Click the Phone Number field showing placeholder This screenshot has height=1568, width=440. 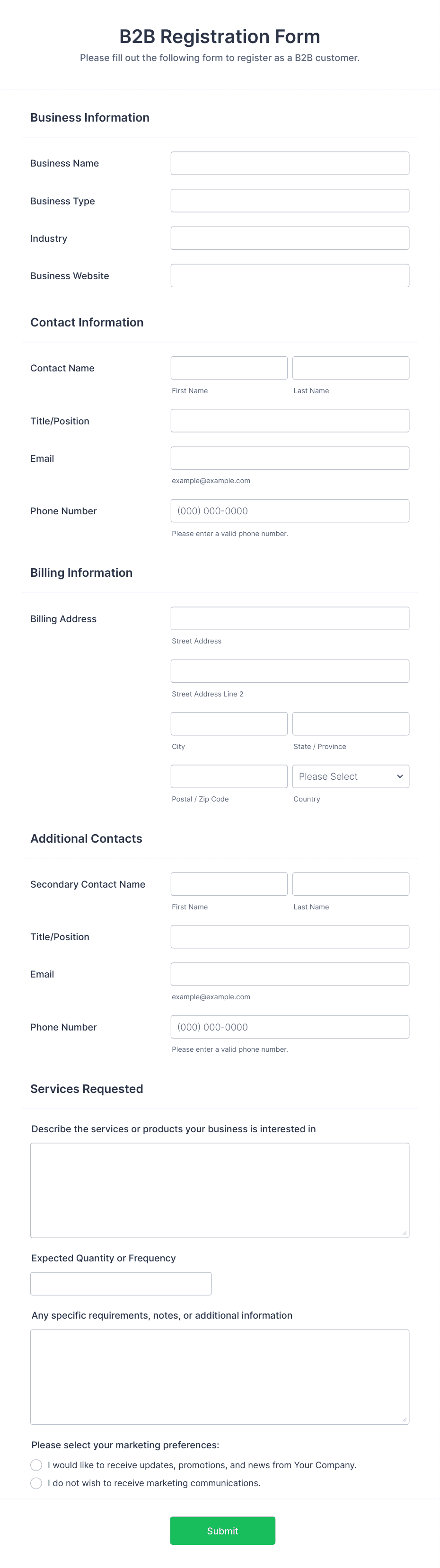[x=290, y=511]
